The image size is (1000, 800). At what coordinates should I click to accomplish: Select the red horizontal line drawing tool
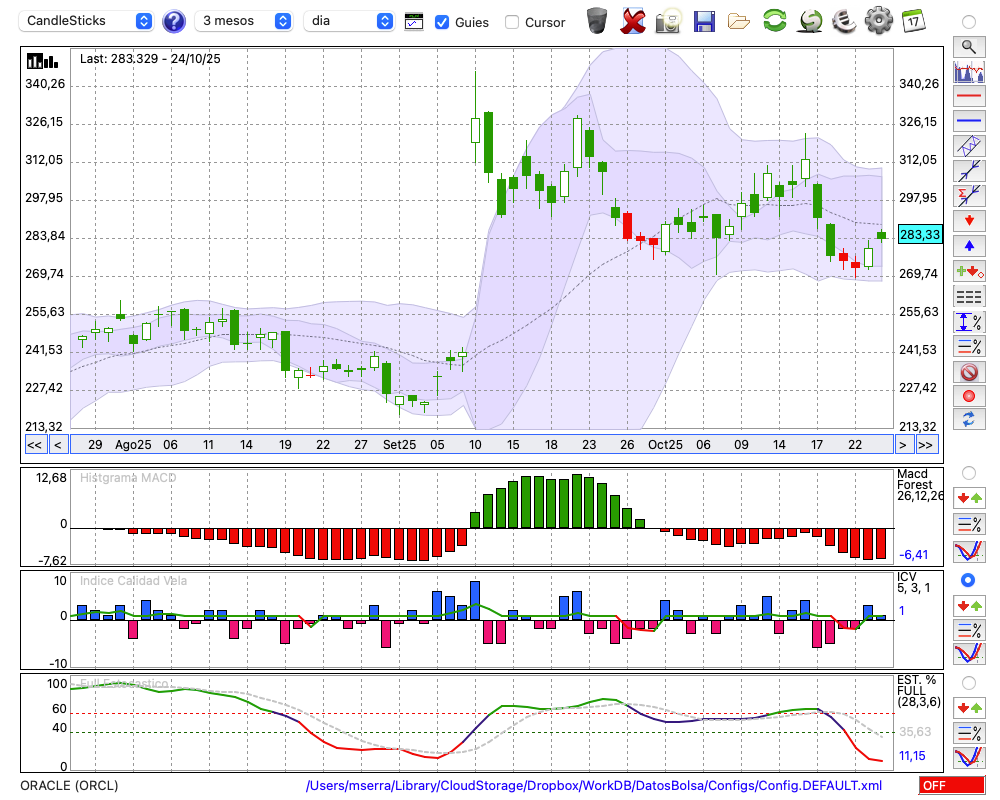(x=968, y=96)
